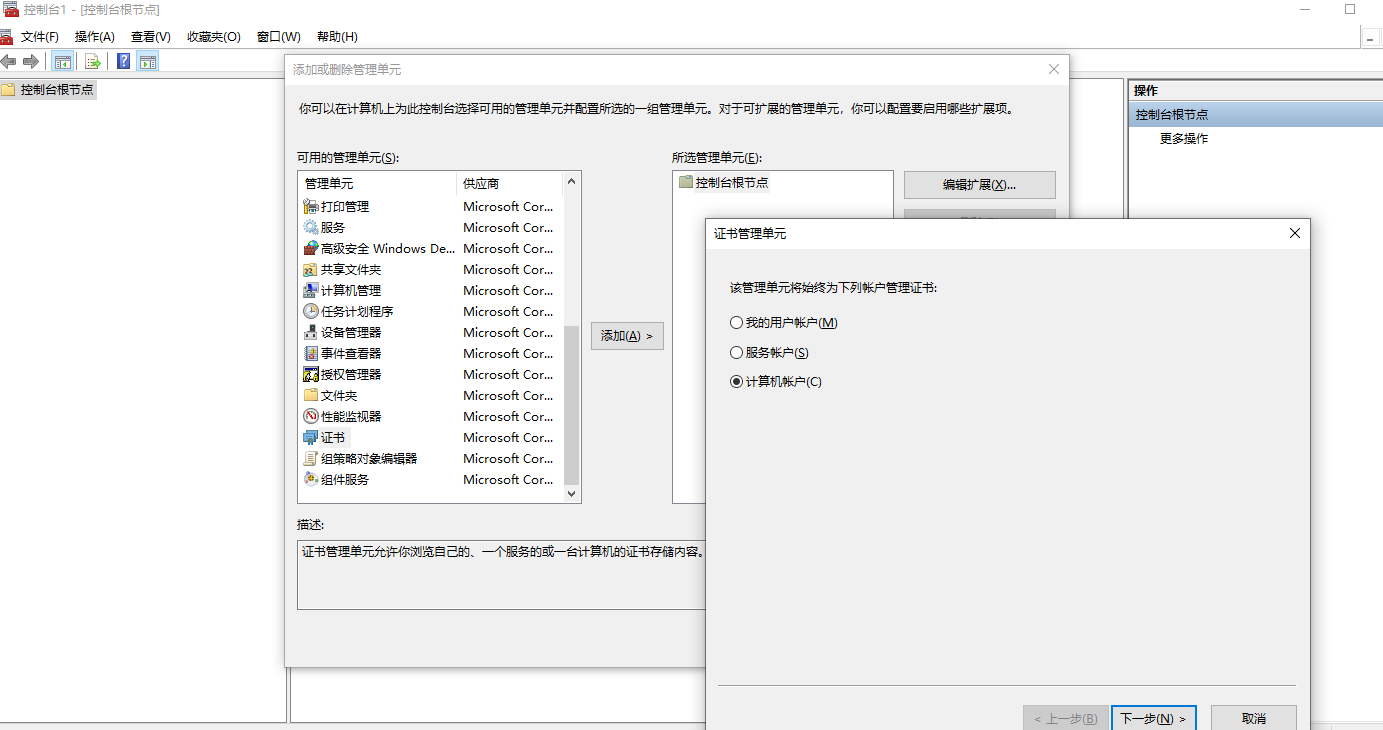Select the 性能监视器 snap-in
1383x730 pixels.
(350, 416)
